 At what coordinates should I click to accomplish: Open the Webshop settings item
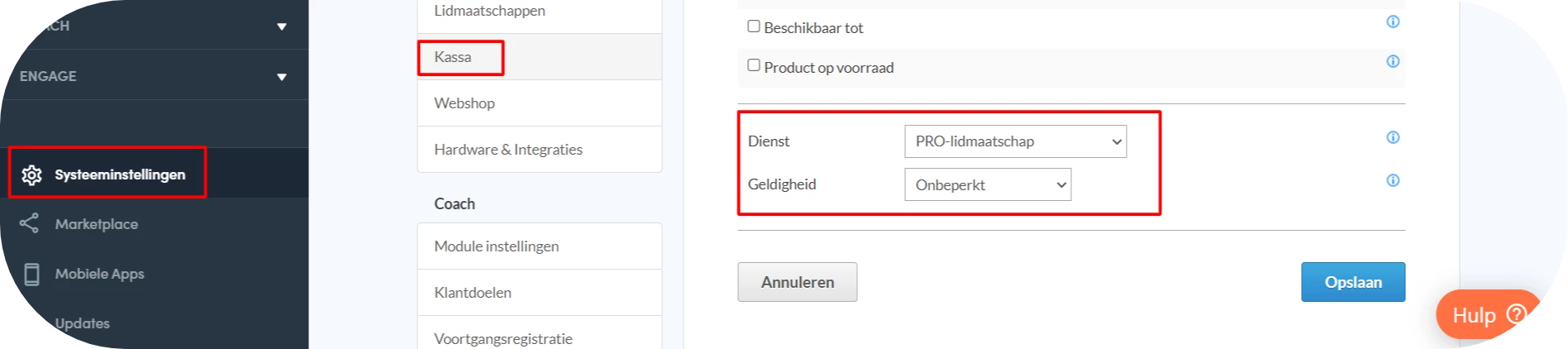pos(465,103)
